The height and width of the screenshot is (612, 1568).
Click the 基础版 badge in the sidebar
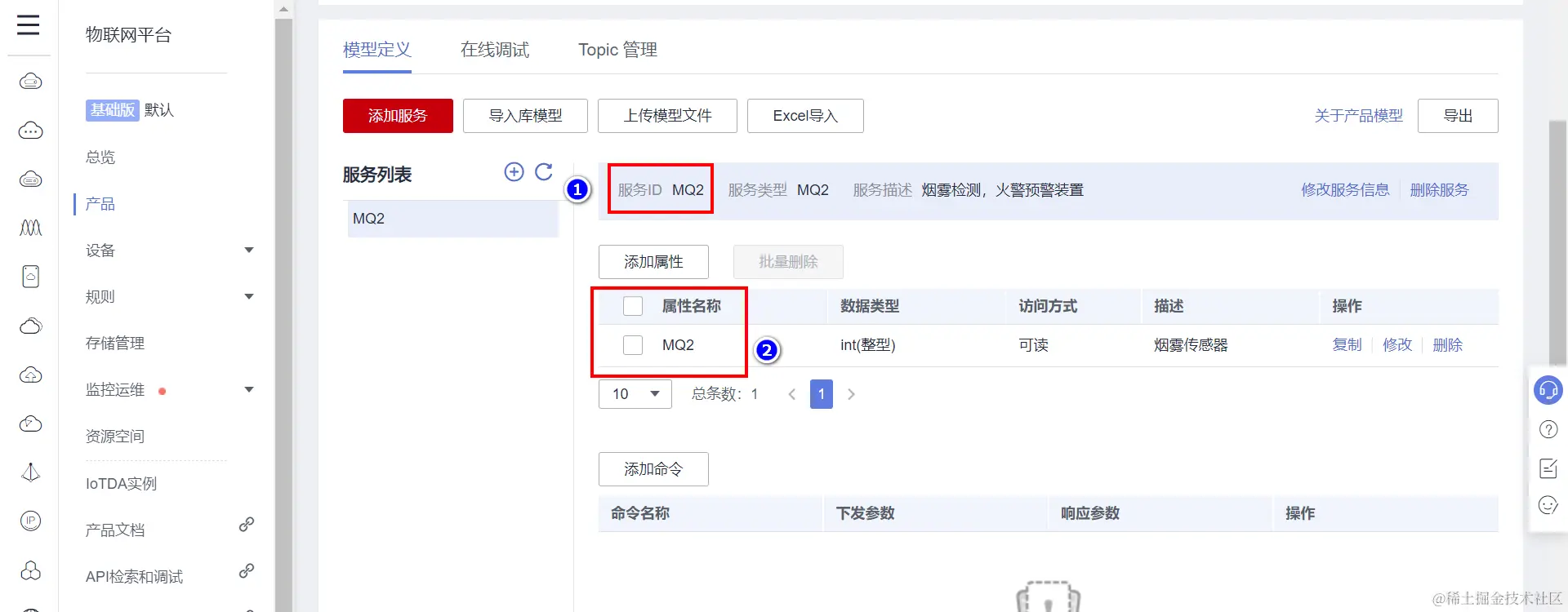coord(113,110)
